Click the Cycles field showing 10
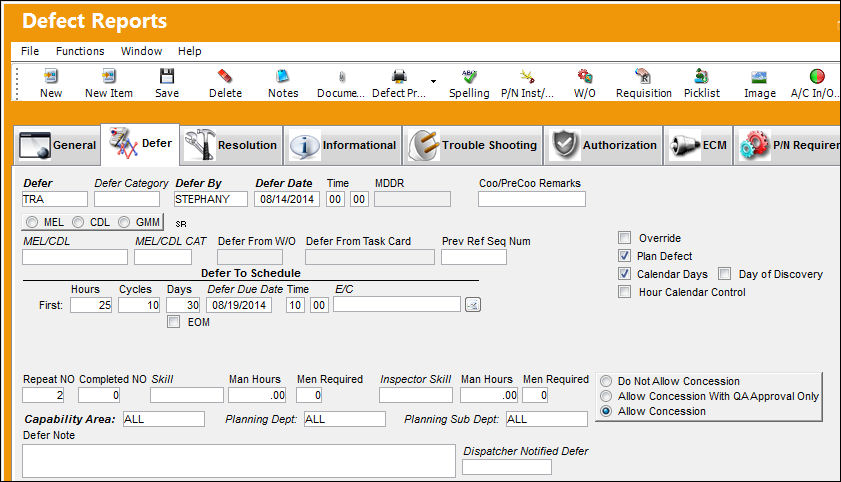 (x=139, y=306)
